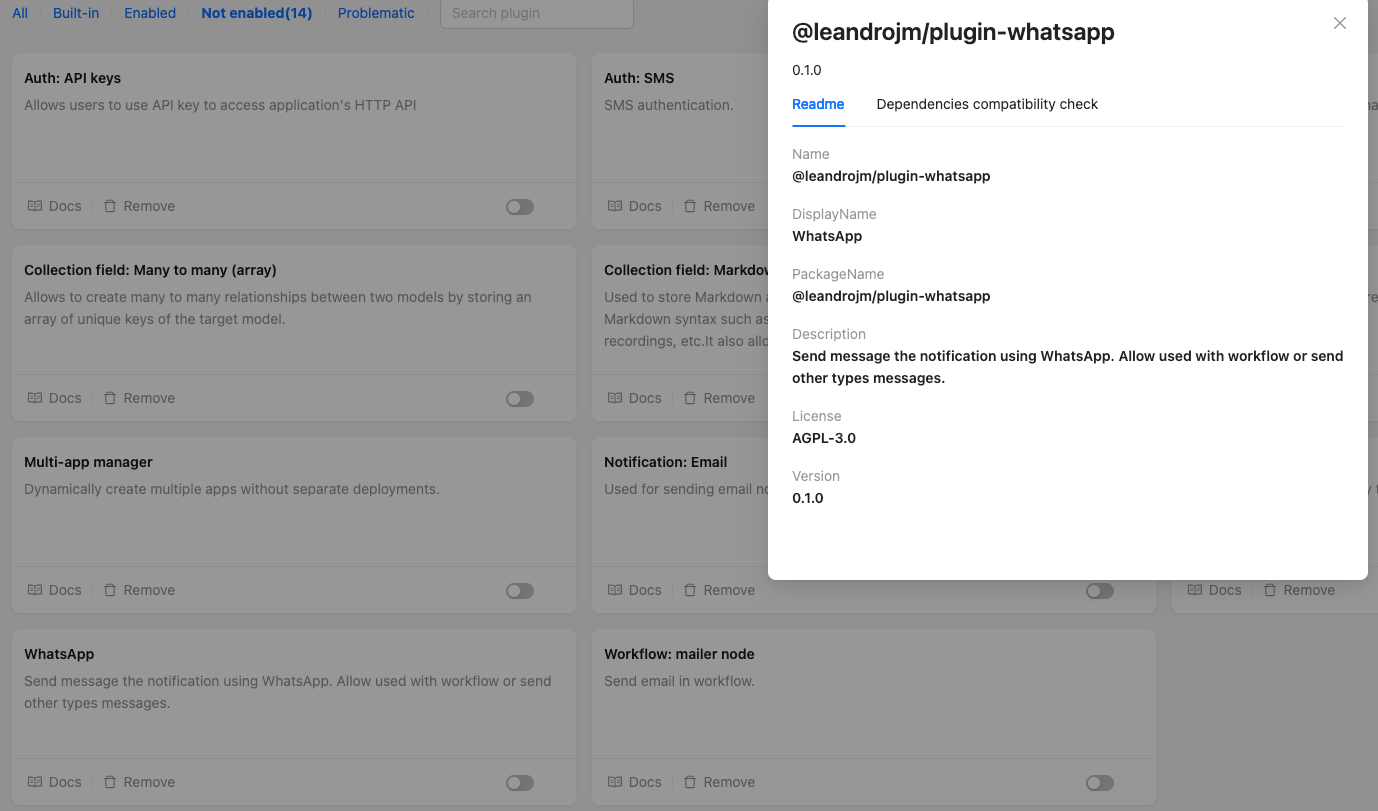Screen dimensions: 1378x811
Task: Show All plugins filter
Action: 20,13
